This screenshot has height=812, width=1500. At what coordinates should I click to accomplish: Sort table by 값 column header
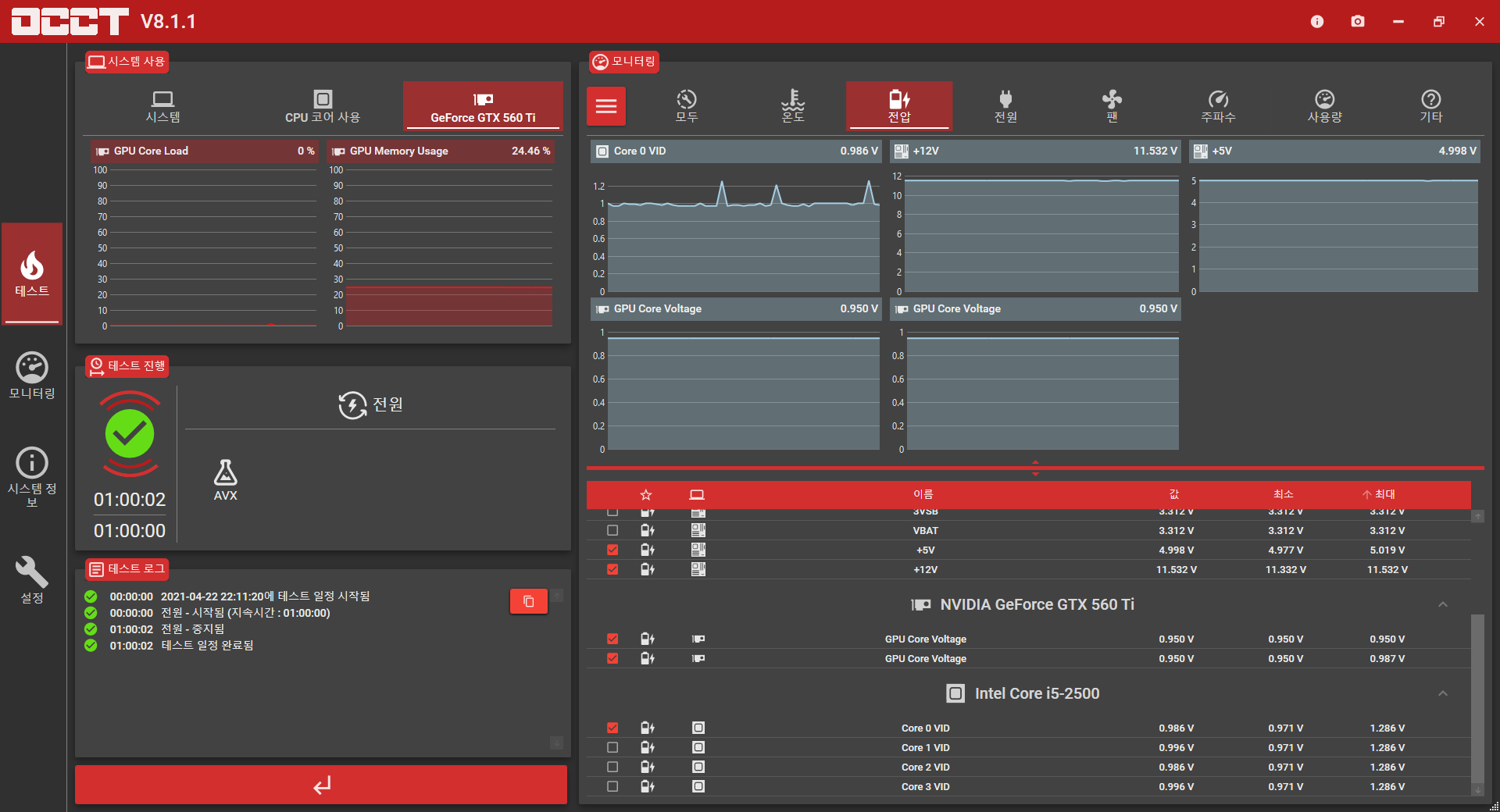(x=1174, y=494)
